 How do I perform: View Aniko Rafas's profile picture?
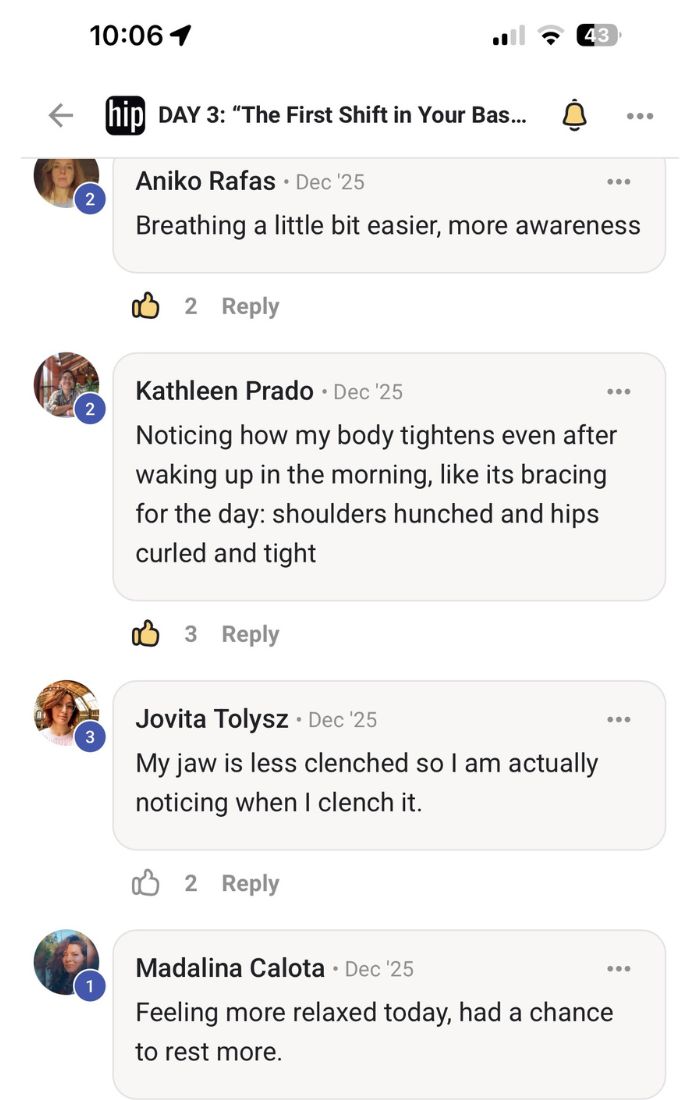(x=66, y=180)
